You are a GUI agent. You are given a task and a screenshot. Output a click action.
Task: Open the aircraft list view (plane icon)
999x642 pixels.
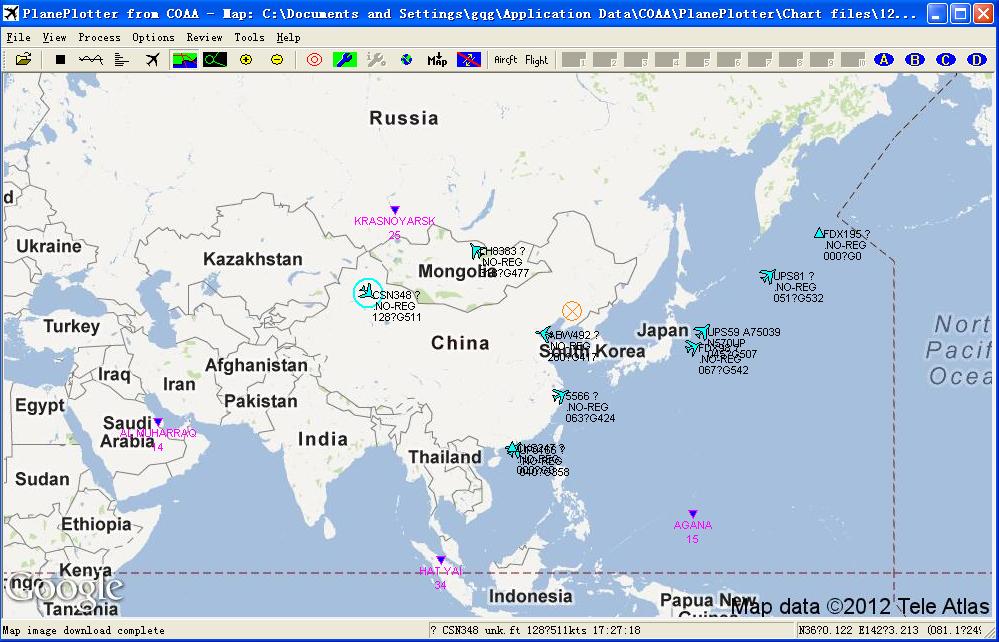152,60
